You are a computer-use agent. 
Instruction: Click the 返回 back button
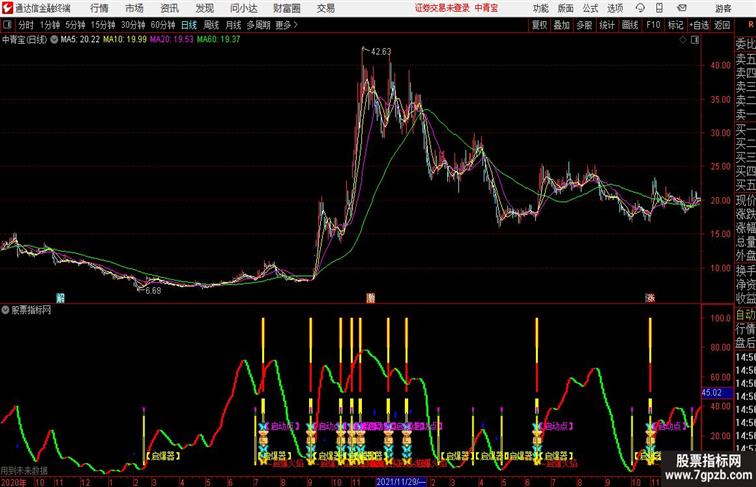coord(722,25)
